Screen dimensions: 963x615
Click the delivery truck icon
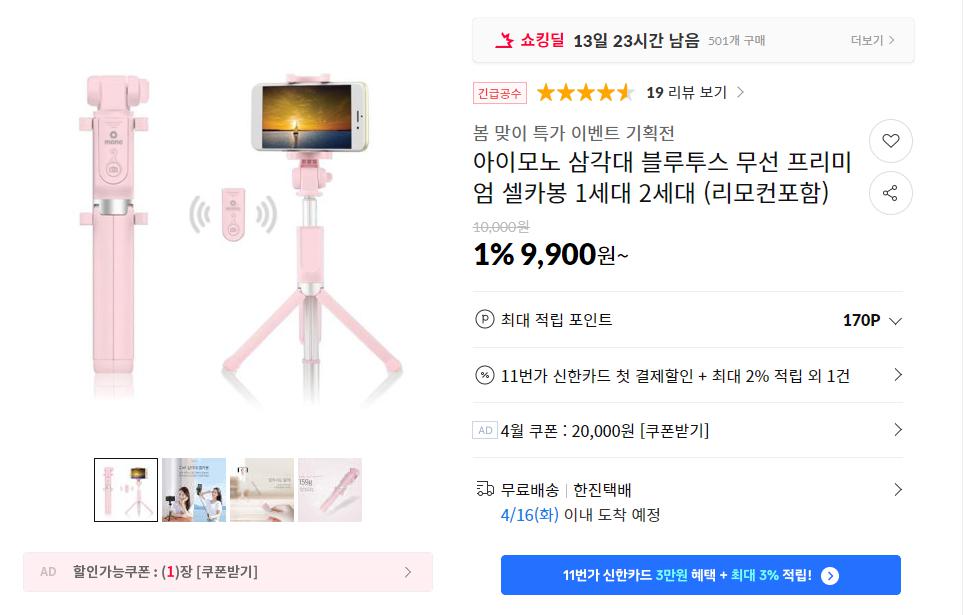point(485,489)
